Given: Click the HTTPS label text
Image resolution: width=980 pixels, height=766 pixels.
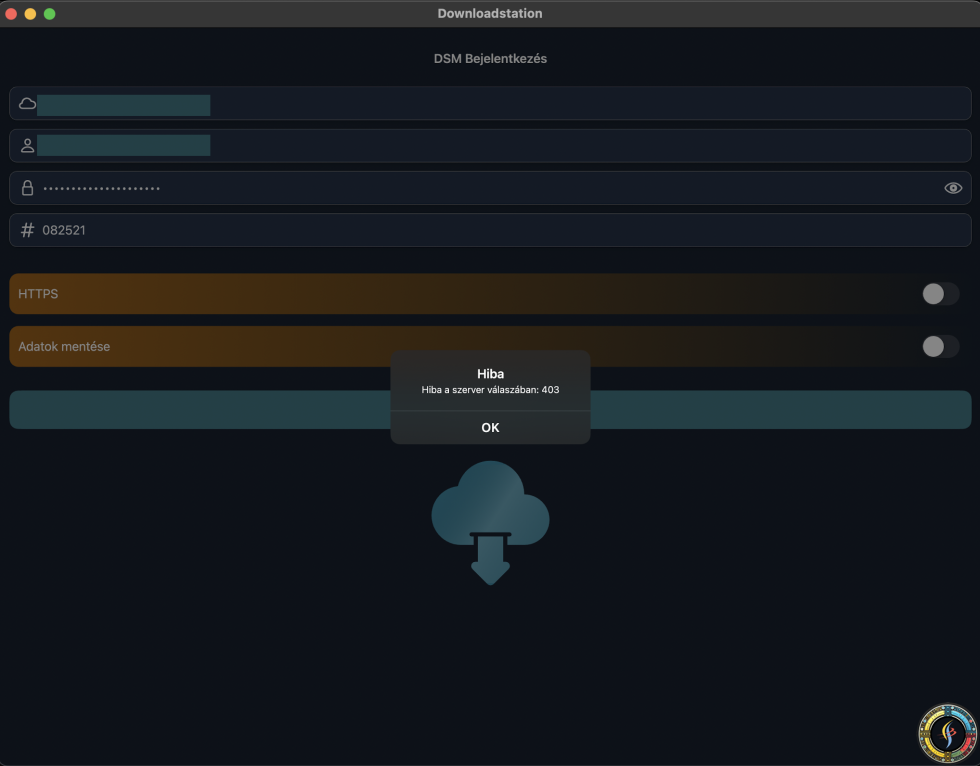Looking at the screenshot, I should tap(38, 294).
